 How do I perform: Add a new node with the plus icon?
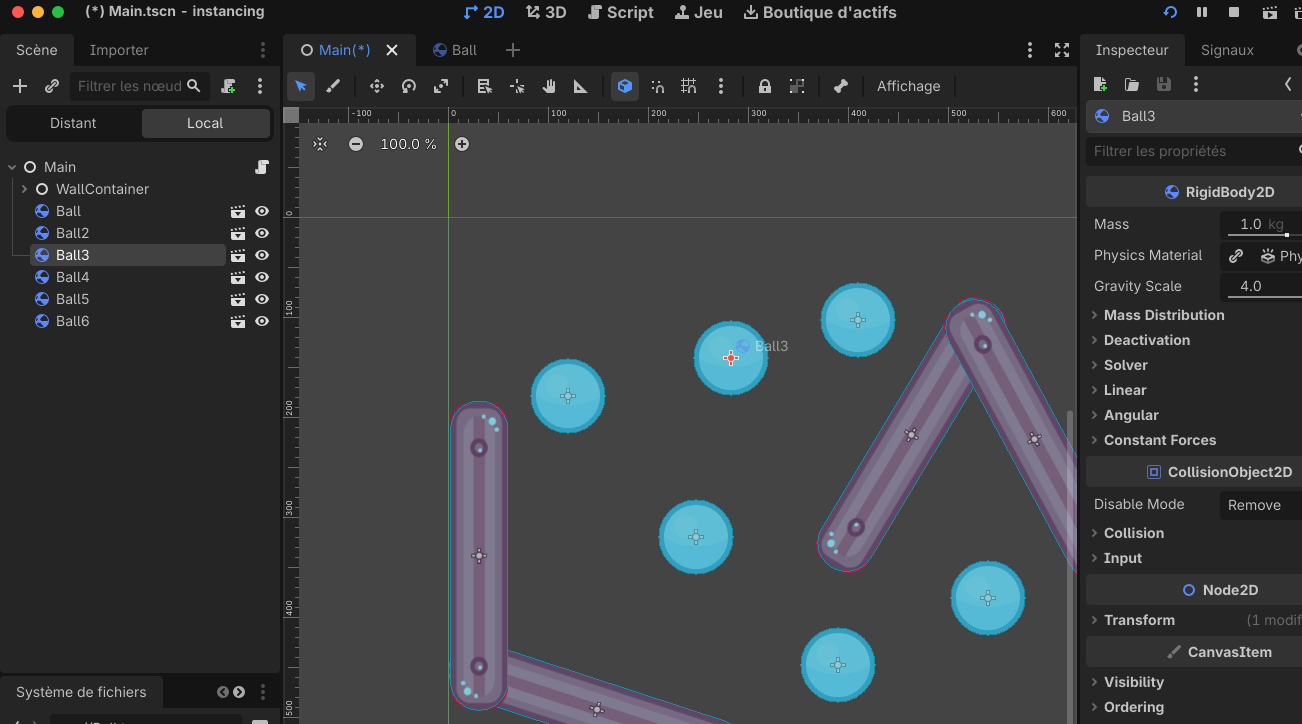19,86
